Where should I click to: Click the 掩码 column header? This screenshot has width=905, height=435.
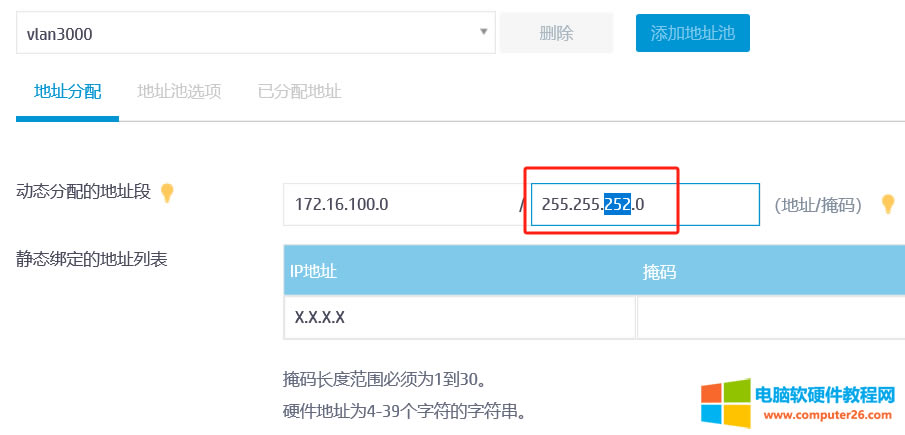pos(770,271)
